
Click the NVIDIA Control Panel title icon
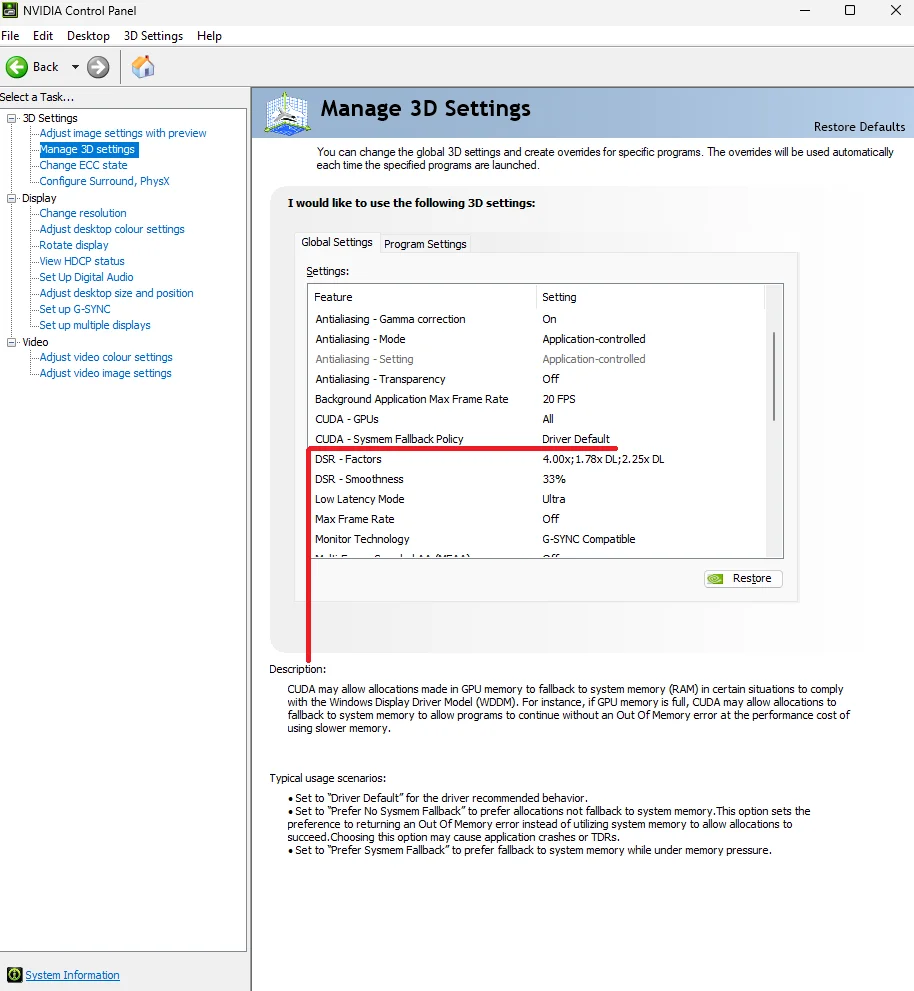click(x=10, y=10)
